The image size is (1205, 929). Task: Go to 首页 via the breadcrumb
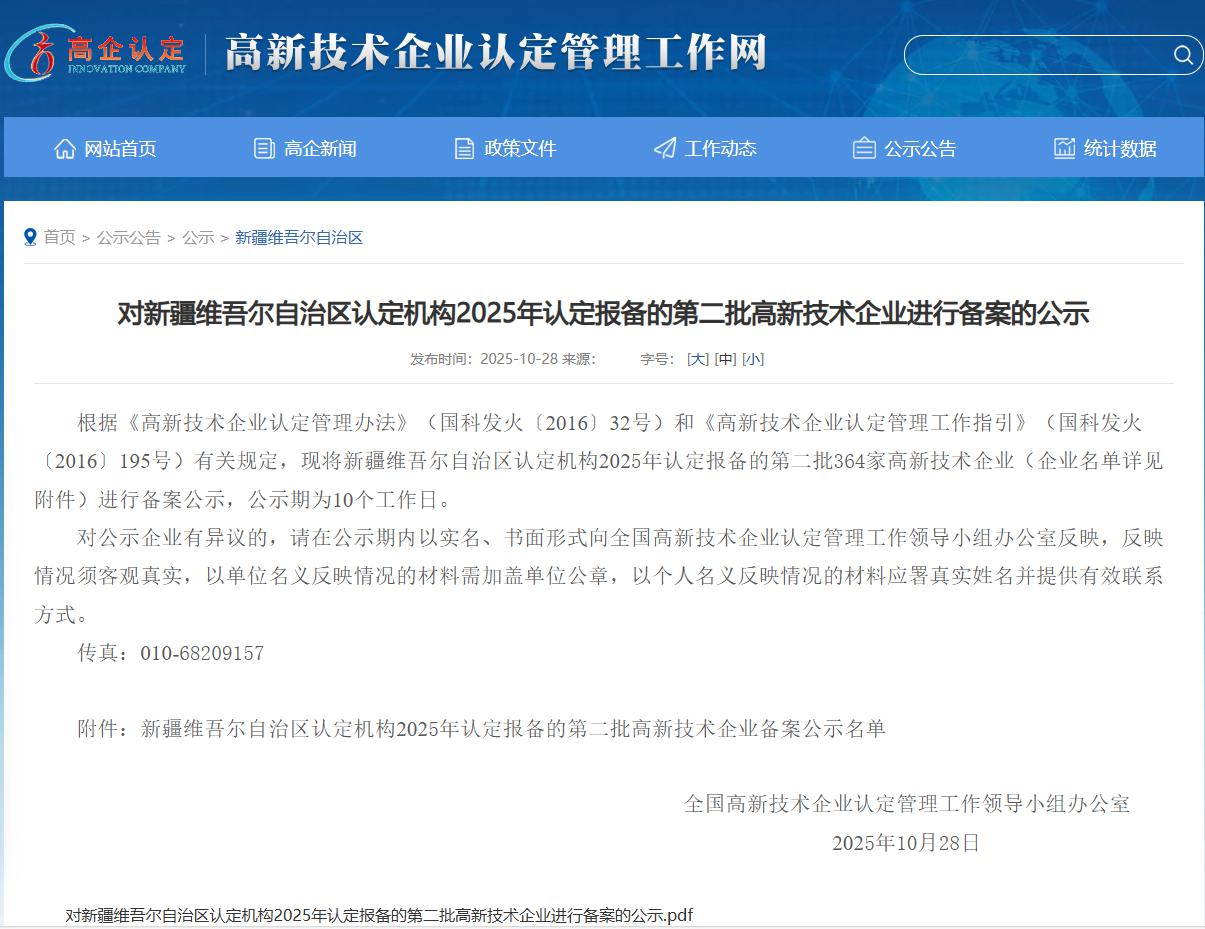tap(59, 237)
